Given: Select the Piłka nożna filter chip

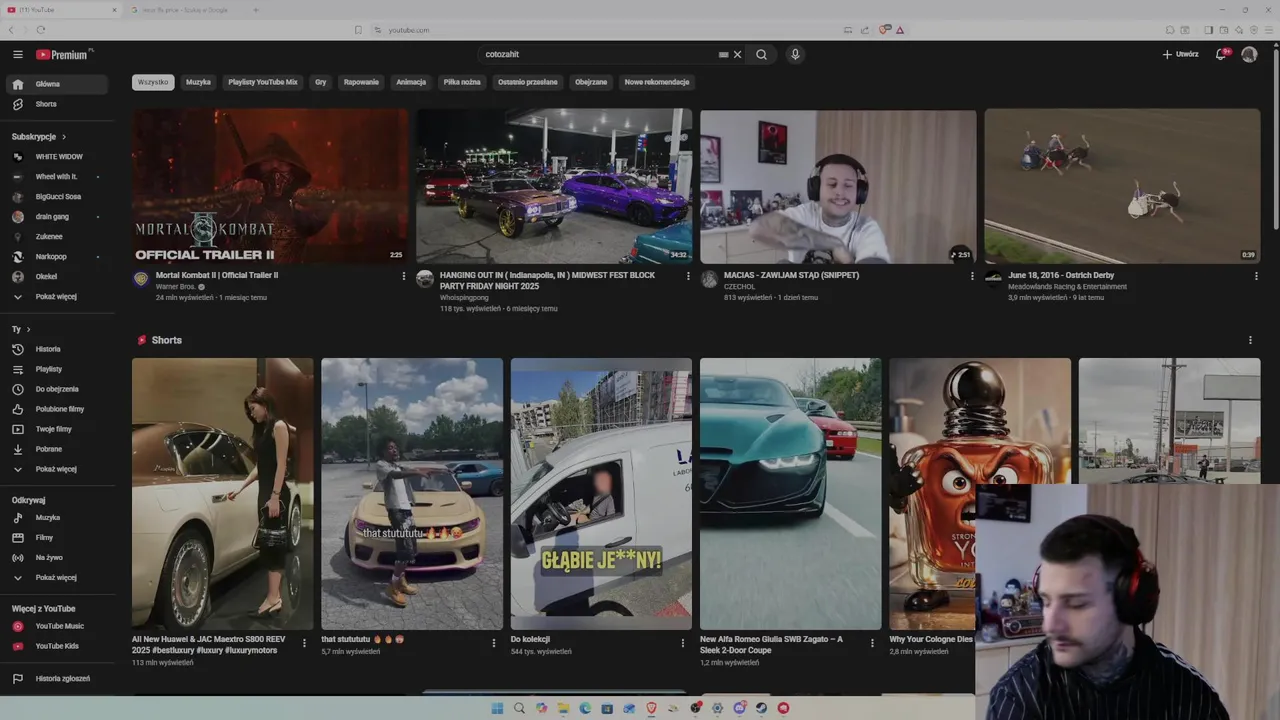Looking at the screenshot, I should (x=462, y=82).
